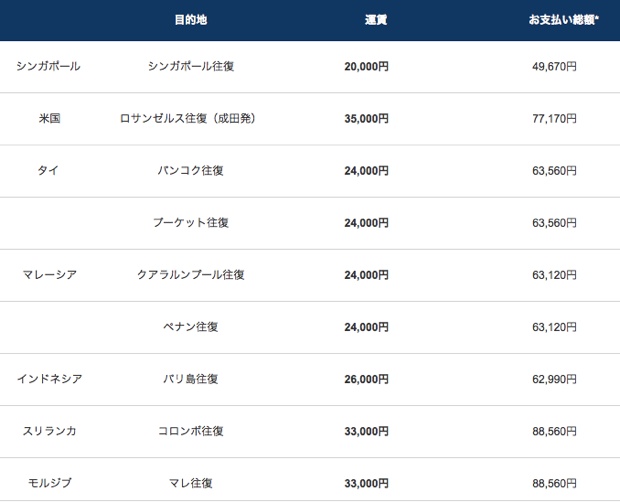The height and width of the screenshot is (503, 620).
Task: Select the ペナン往復 destination
Action: [x=191, y=327]
